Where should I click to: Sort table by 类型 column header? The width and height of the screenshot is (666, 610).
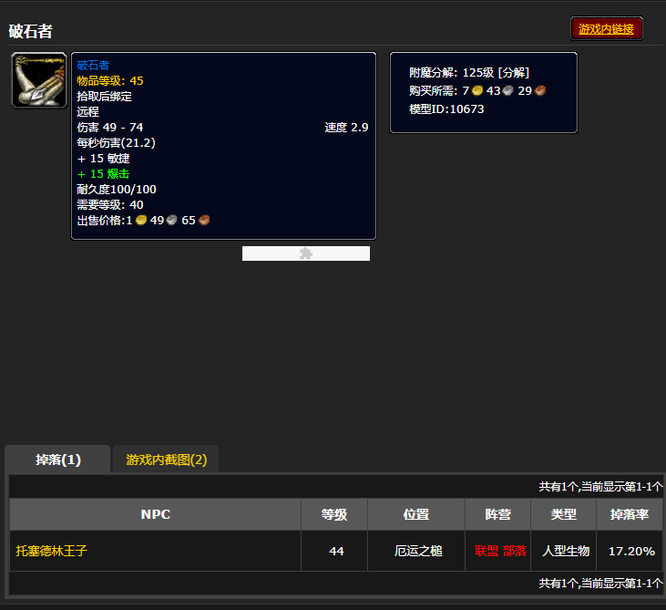coord(564,514)
